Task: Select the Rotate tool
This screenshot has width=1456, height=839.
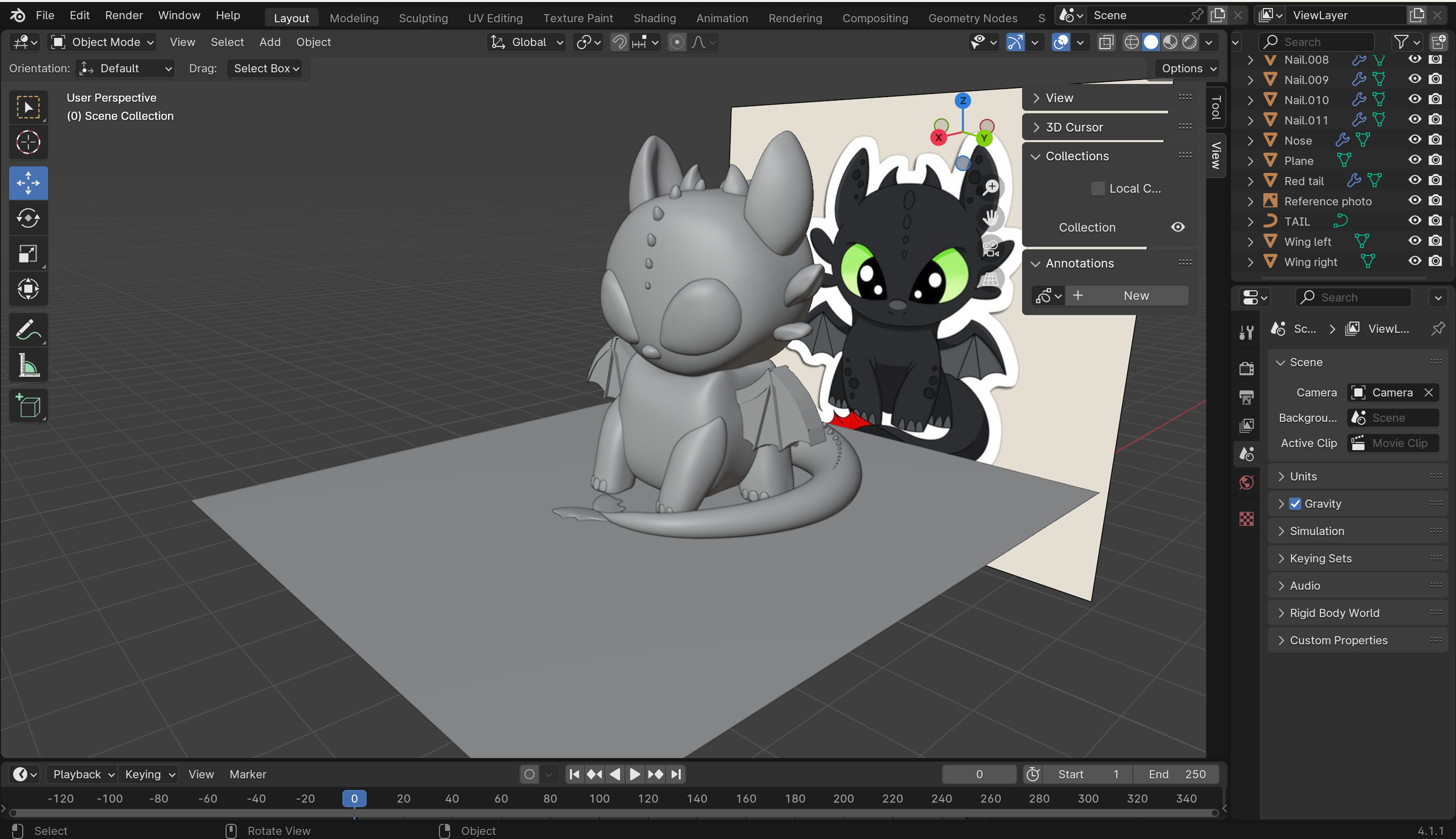Action: tap(28, 218)
